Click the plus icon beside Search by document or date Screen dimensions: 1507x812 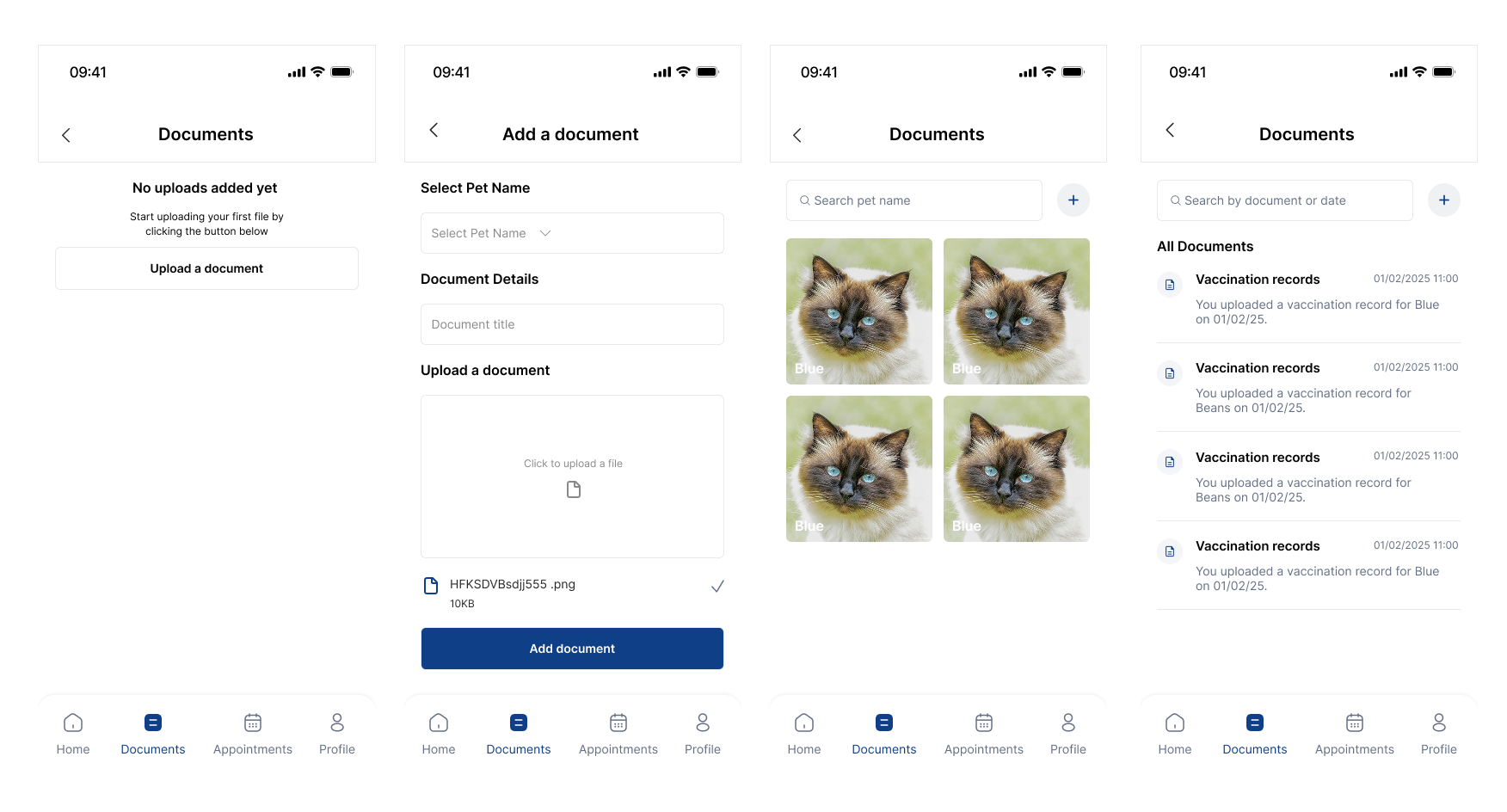(x=1443, y=200)
